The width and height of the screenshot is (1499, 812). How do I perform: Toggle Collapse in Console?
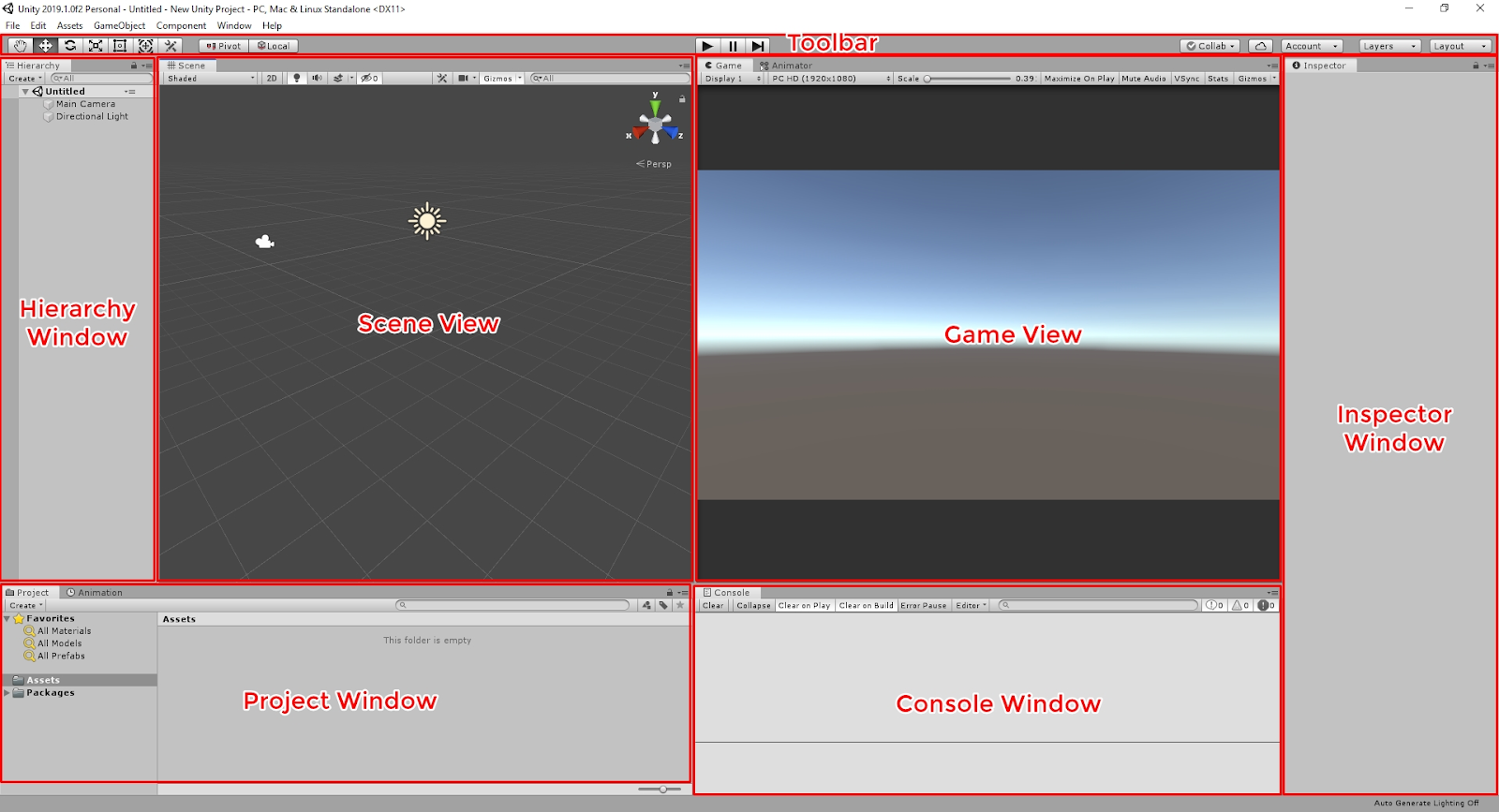tap(753, 606)
